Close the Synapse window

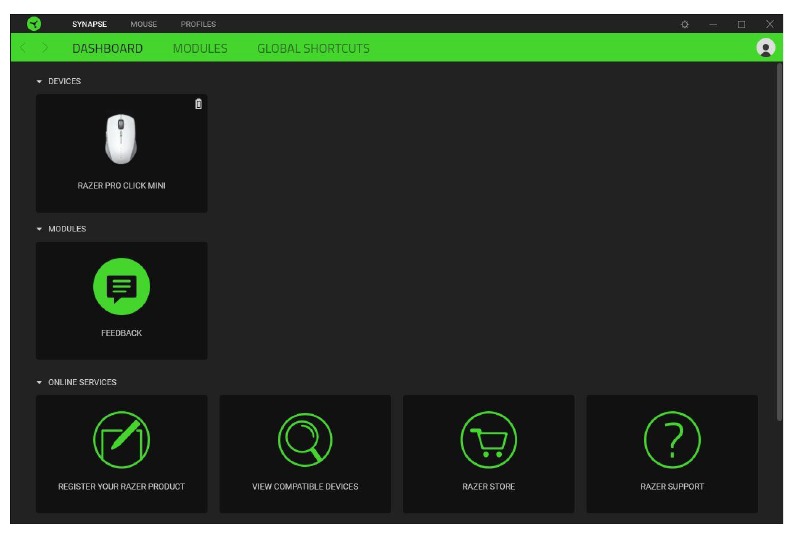769,24
